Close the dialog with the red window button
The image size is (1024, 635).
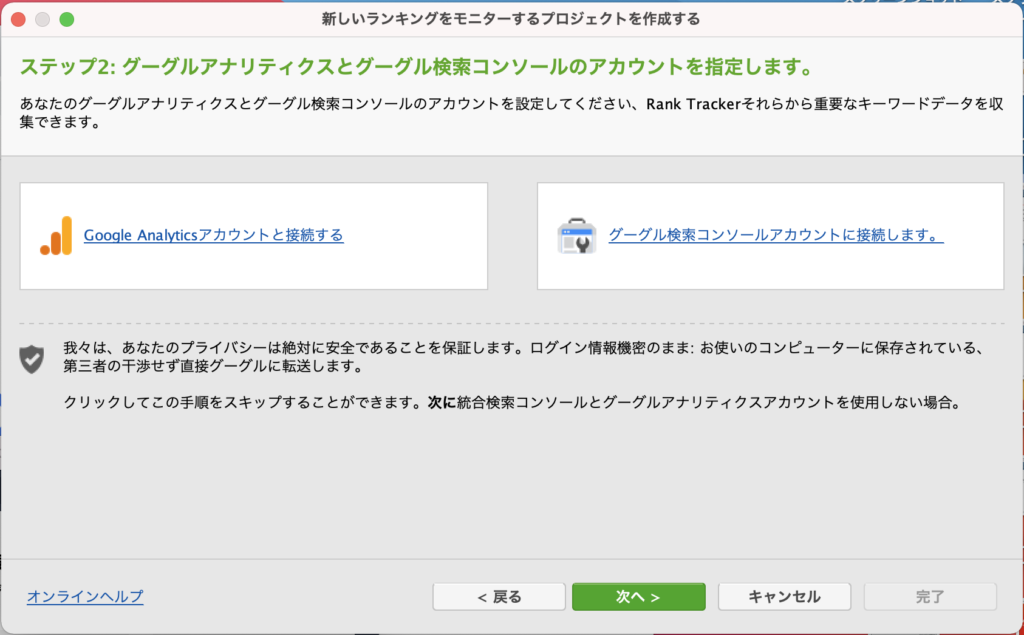pyautogui.click(x=18, y=19)
